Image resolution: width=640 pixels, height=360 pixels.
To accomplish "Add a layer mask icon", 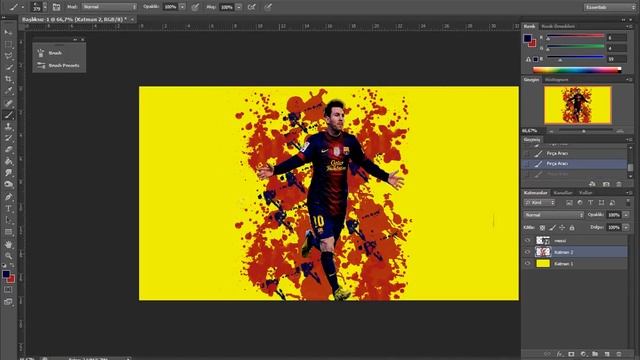I will 571,354.
